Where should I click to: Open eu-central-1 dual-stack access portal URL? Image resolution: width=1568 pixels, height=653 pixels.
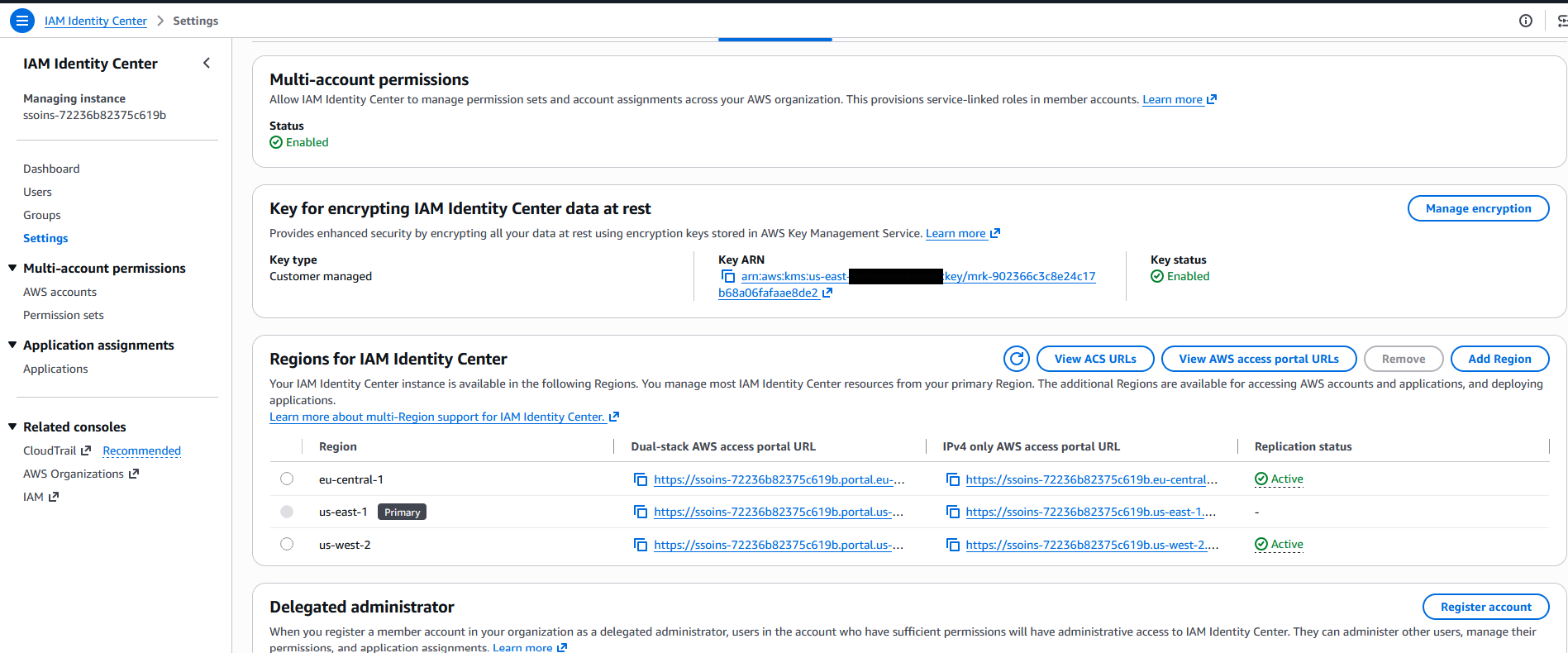pyautogui.click(x=779, y=479)
